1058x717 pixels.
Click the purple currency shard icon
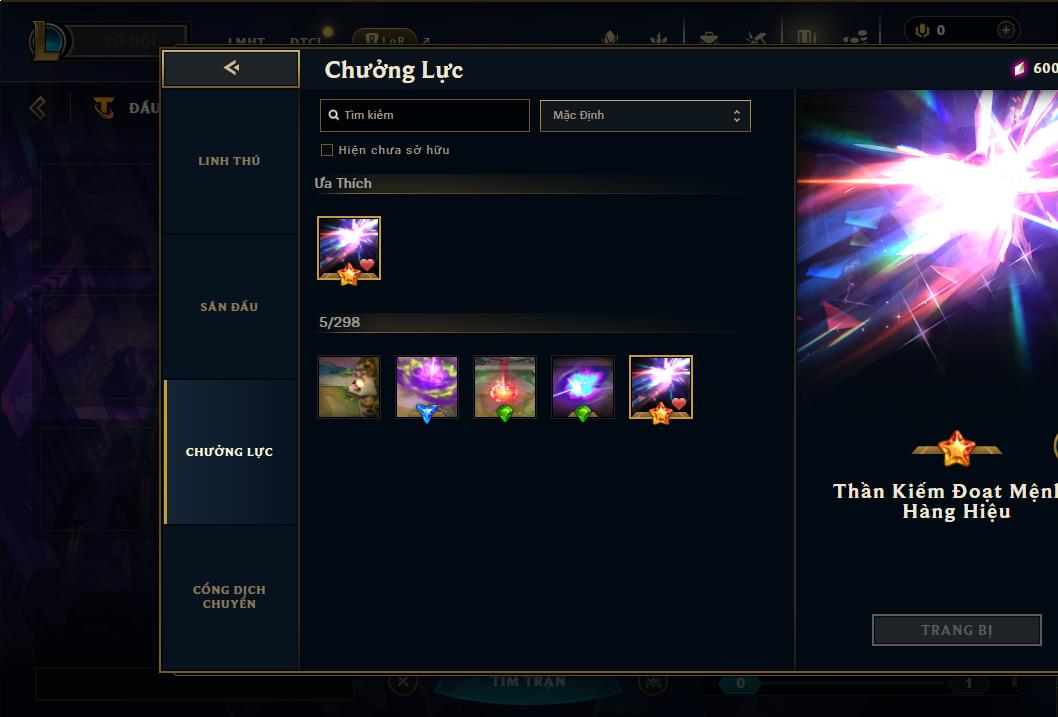click(x=1019, y=68)
